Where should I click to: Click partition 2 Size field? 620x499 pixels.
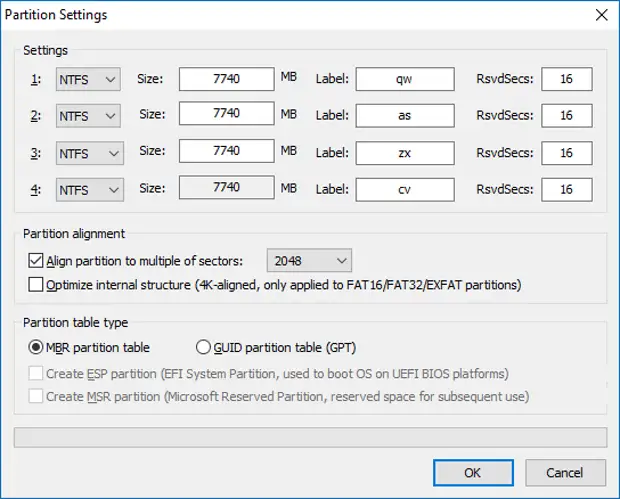226,115
